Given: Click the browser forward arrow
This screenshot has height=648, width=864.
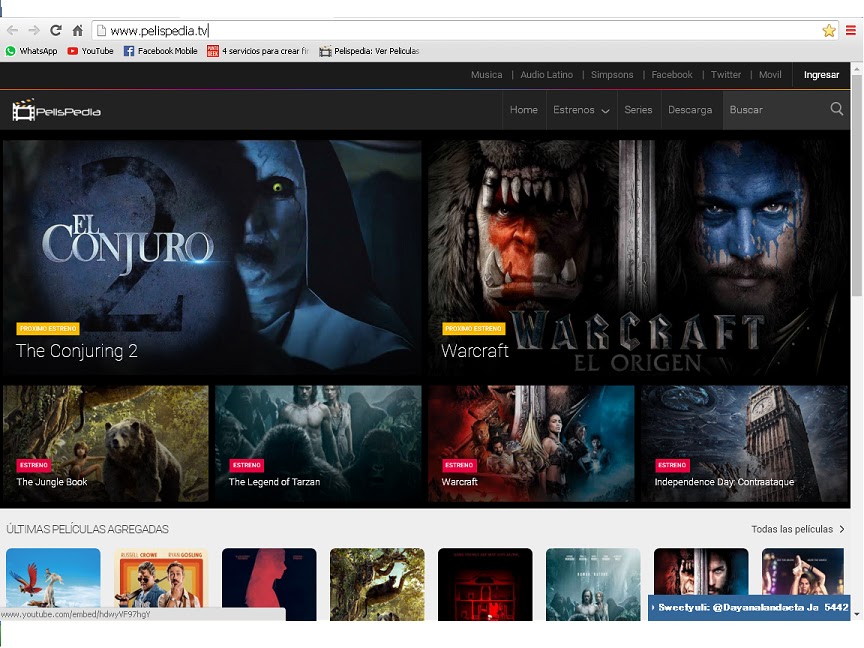Looking at the screenshot, I should click(34, 30).
